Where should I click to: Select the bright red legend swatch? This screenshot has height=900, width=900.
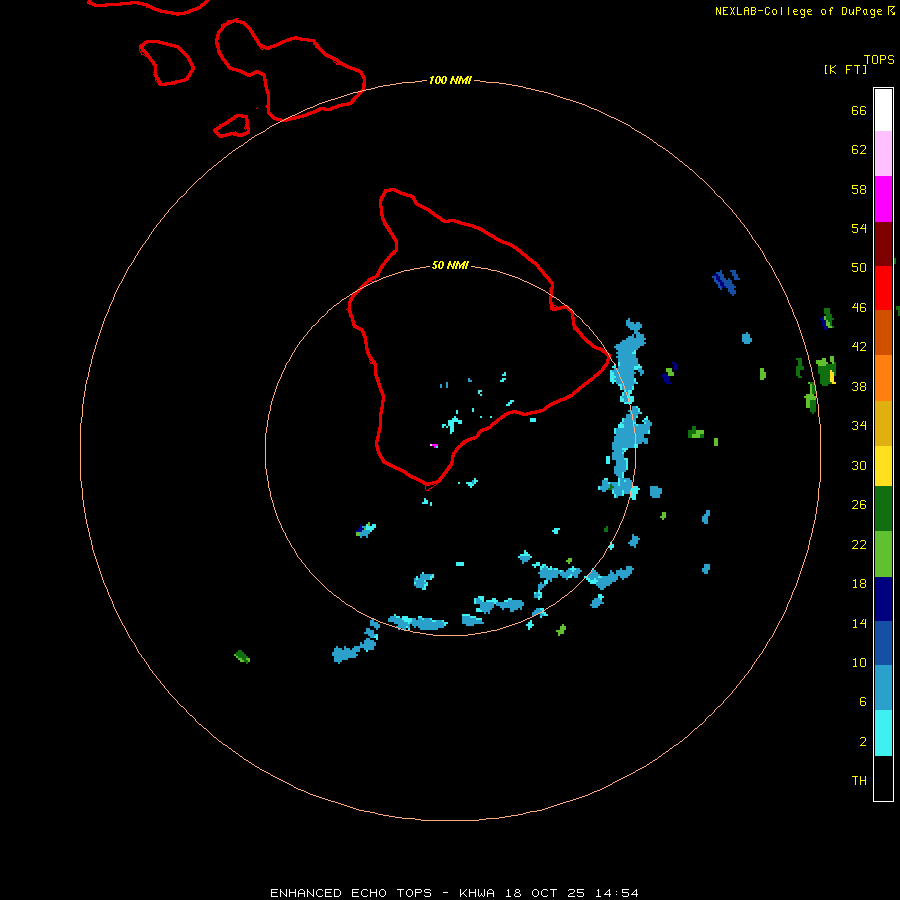point(883,288)
